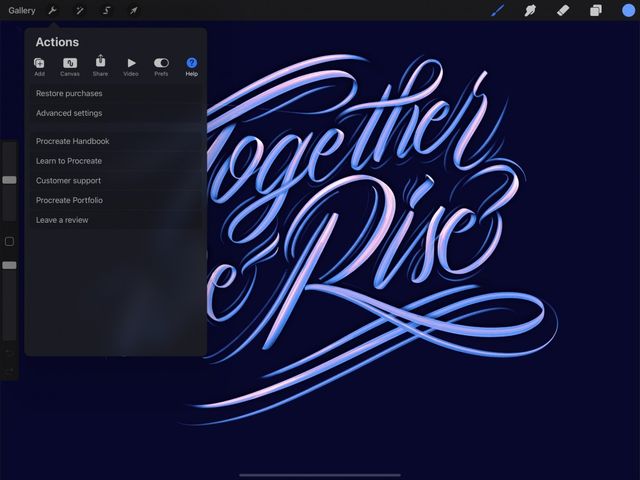Open the active color swatch
The image size is (640, 480).
coord(627,10)
